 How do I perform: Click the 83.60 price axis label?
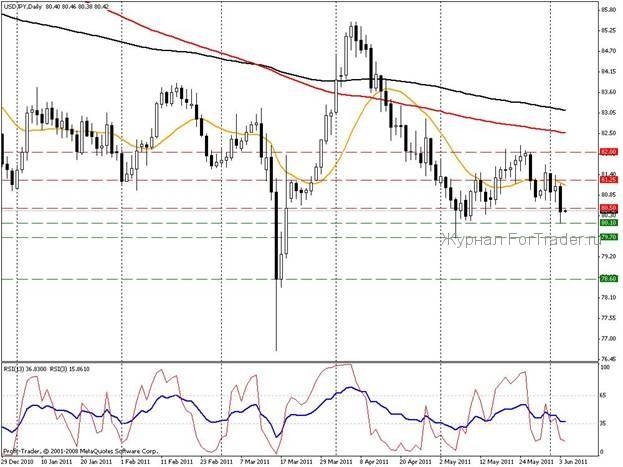pyautogui.click(x=609, y=92)
